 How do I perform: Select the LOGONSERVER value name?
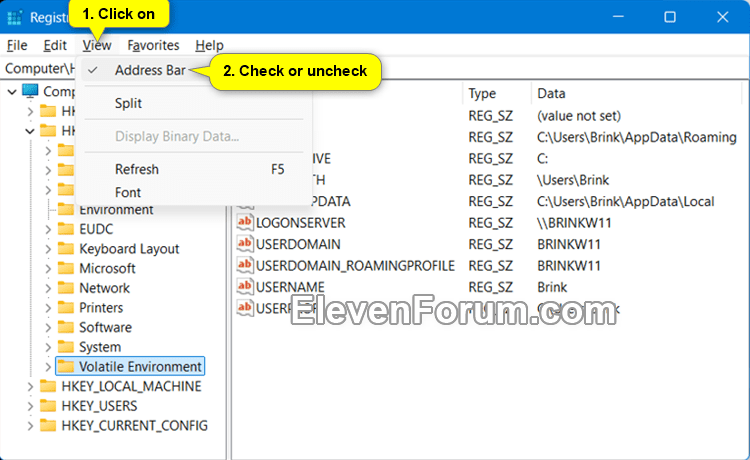click(x=300, y=223)
